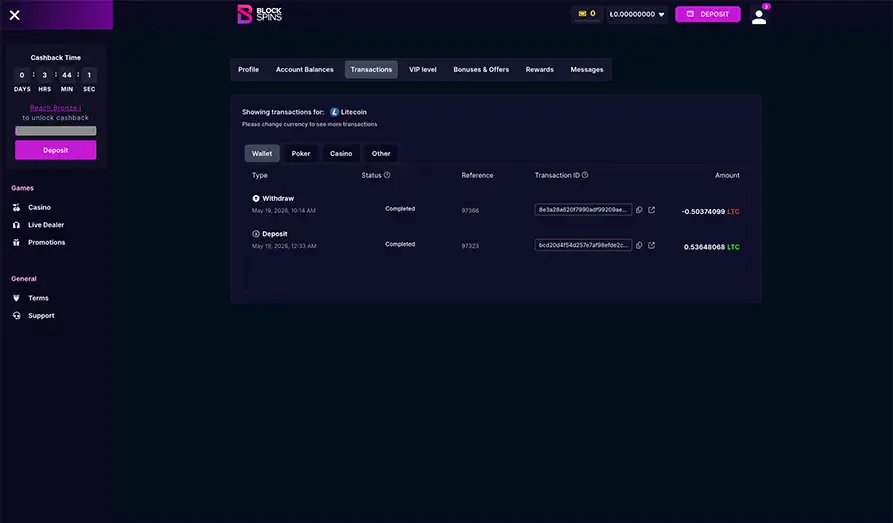Click the Live Dealer sidebar icon
Viewport: 893px width, 523px height.
tap(16, 225)
